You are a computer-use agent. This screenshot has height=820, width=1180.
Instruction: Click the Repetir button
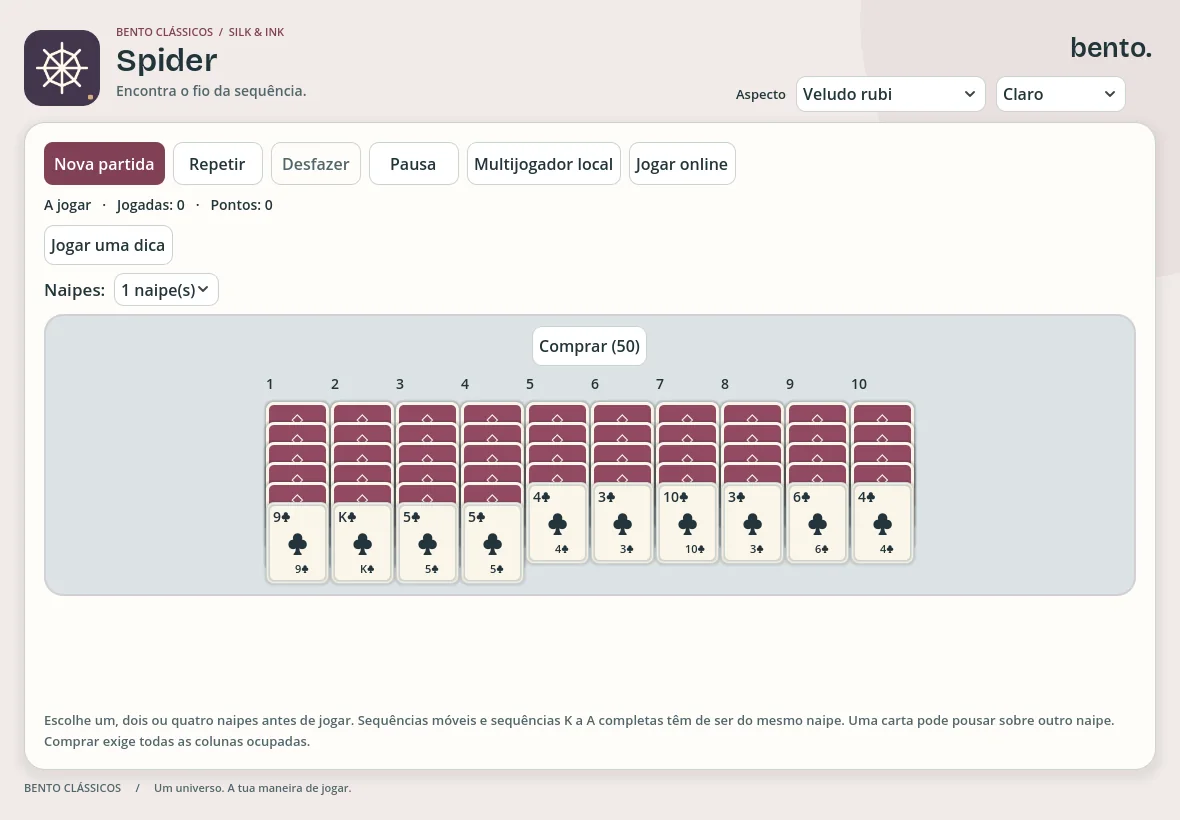click(x=217, y=163)
